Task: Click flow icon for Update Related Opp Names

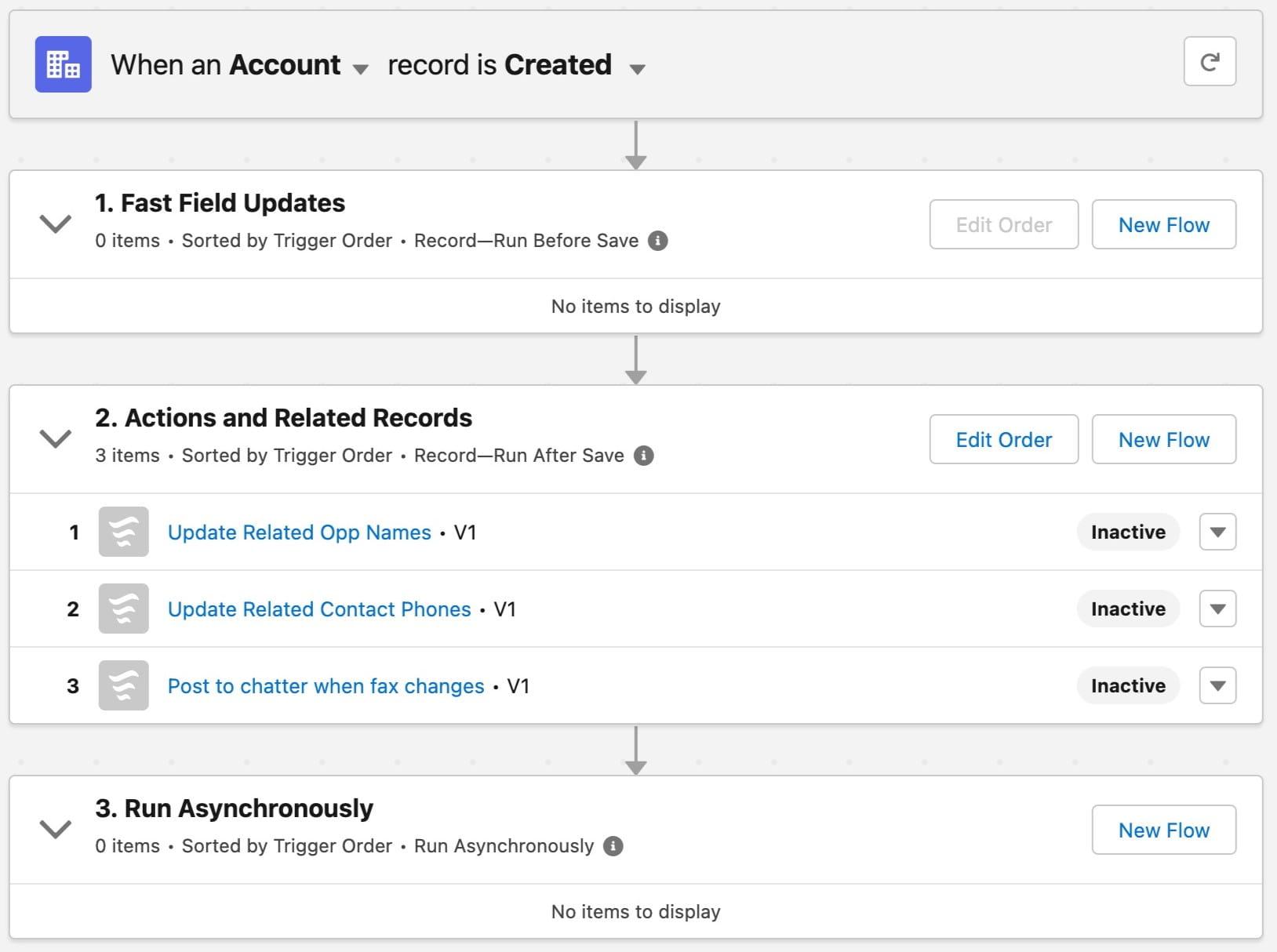Action: [x=124, y=532]
